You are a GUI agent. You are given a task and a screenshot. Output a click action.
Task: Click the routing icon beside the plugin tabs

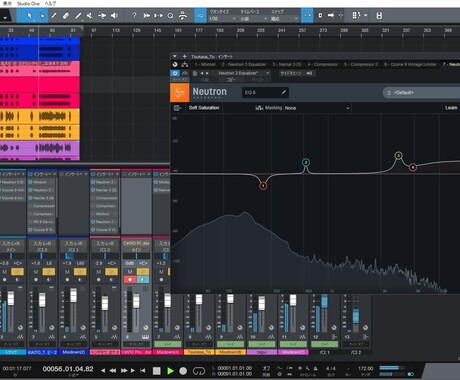point(185,64)
